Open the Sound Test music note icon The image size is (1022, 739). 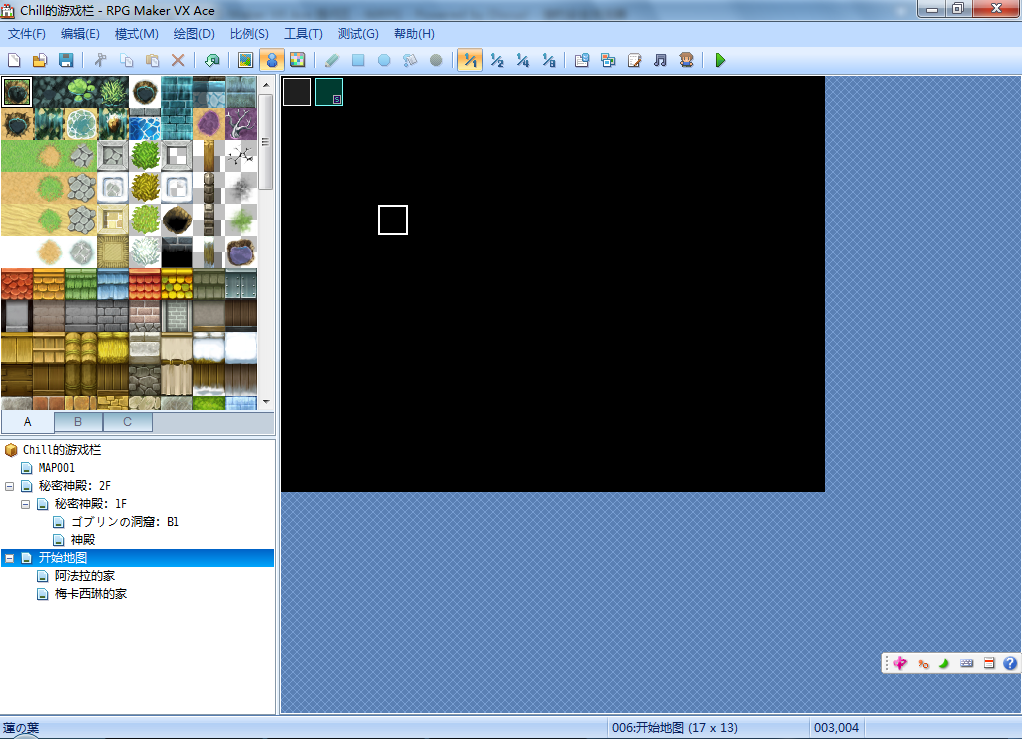(660, 61)
